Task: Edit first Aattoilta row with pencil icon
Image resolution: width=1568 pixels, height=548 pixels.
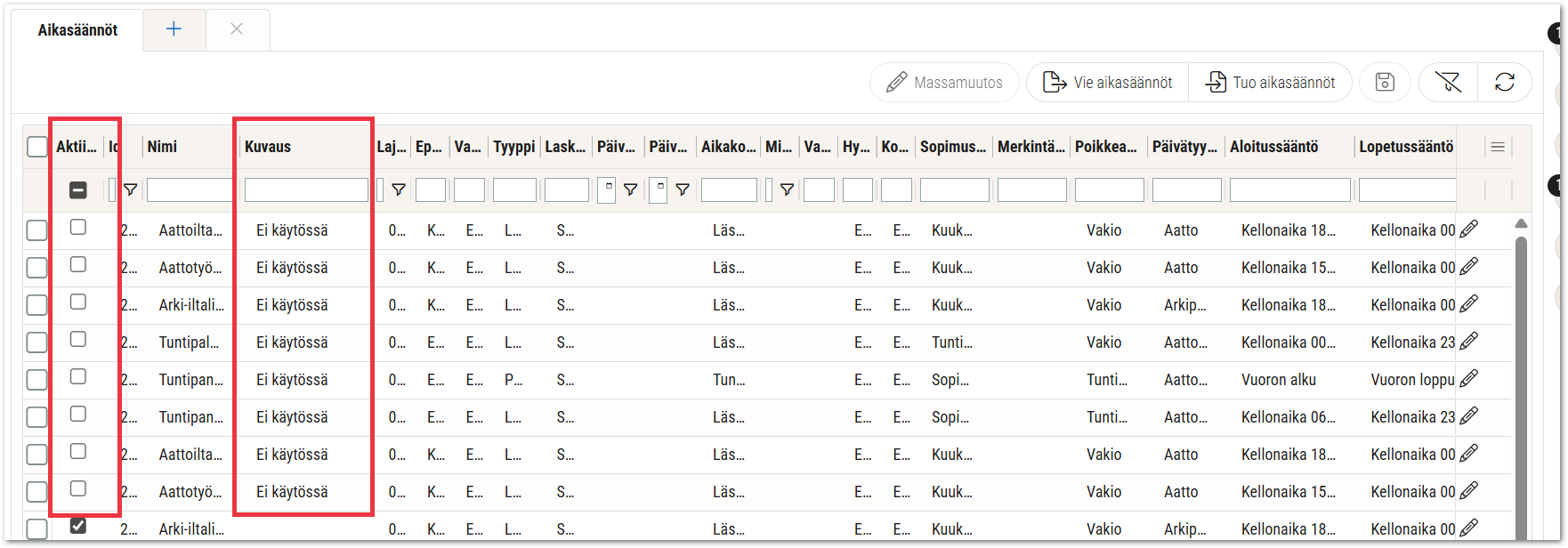Action: click(1469, 230)
